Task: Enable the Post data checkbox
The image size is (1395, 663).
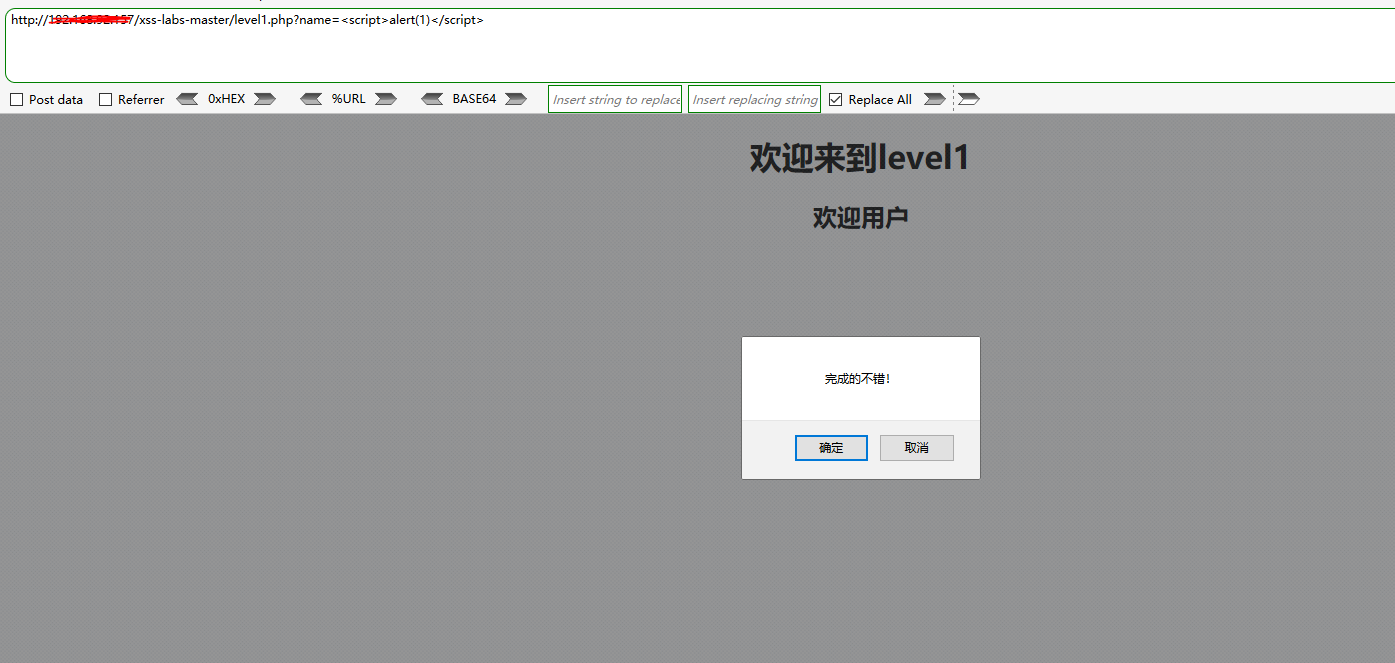Action: [17, 100]
